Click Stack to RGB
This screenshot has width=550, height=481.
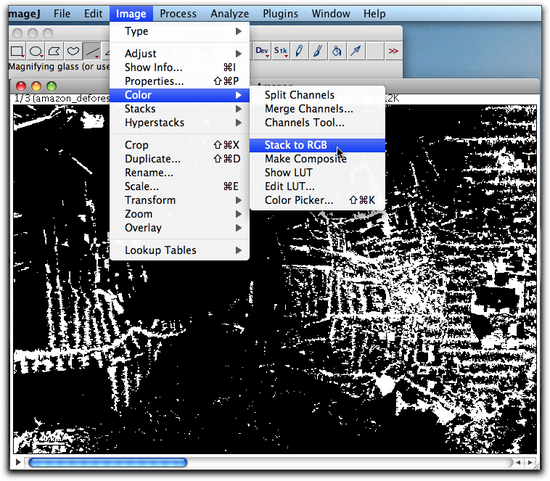click(317, 145)
